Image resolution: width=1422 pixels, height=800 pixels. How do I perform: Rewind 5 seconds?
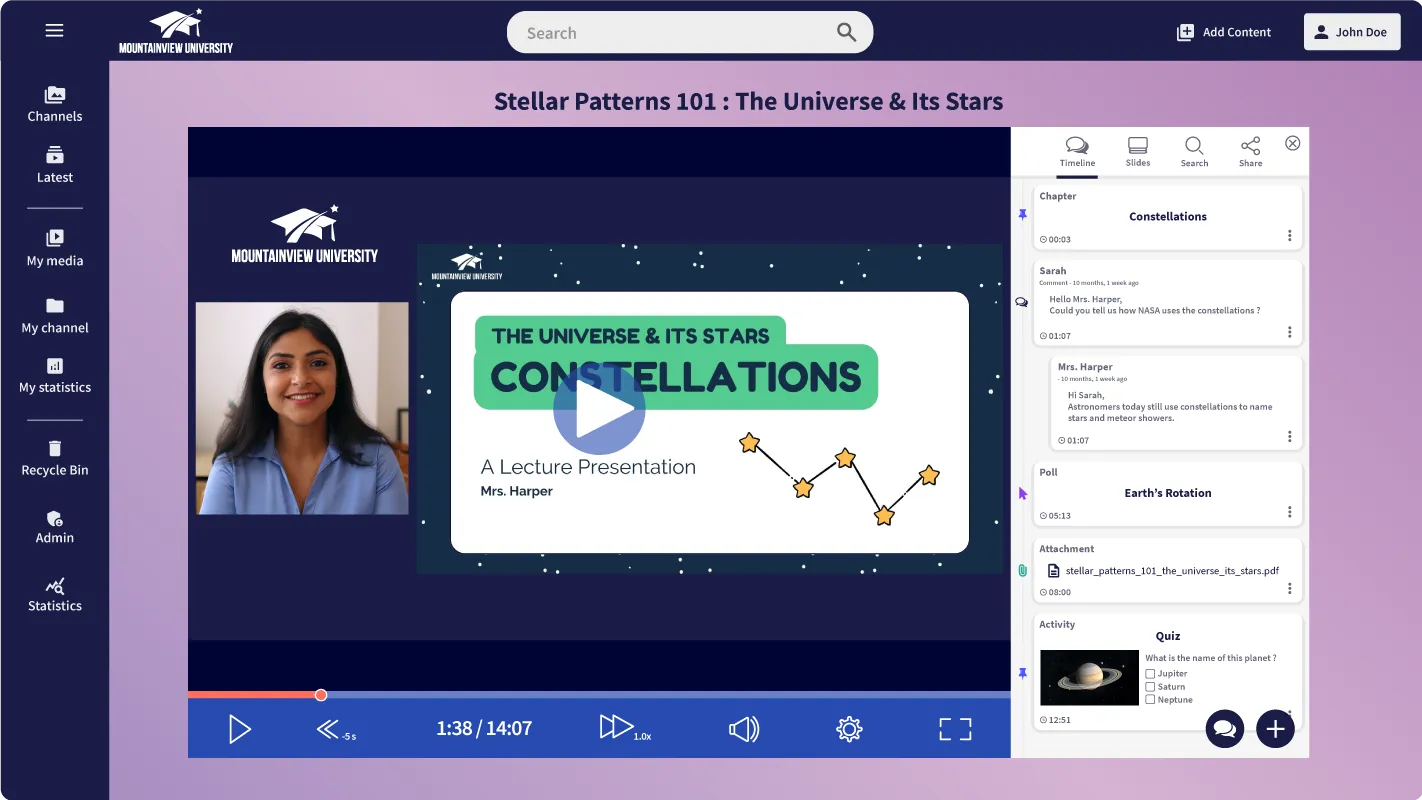coord(335,729)
